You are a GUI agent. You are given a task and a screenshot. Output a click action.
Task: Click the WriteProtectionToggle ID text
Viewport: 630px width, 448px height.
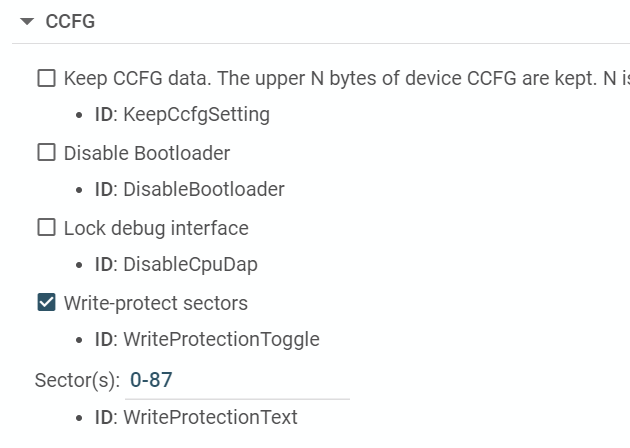[x=221, y=339]
